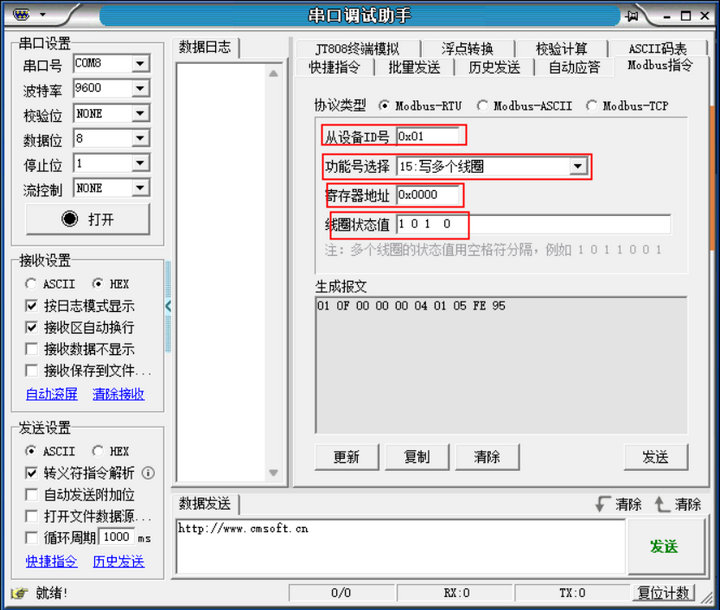Click the info icon beside 转义符指令解析
The image size is (720, 610).
(x=148, y=473)
